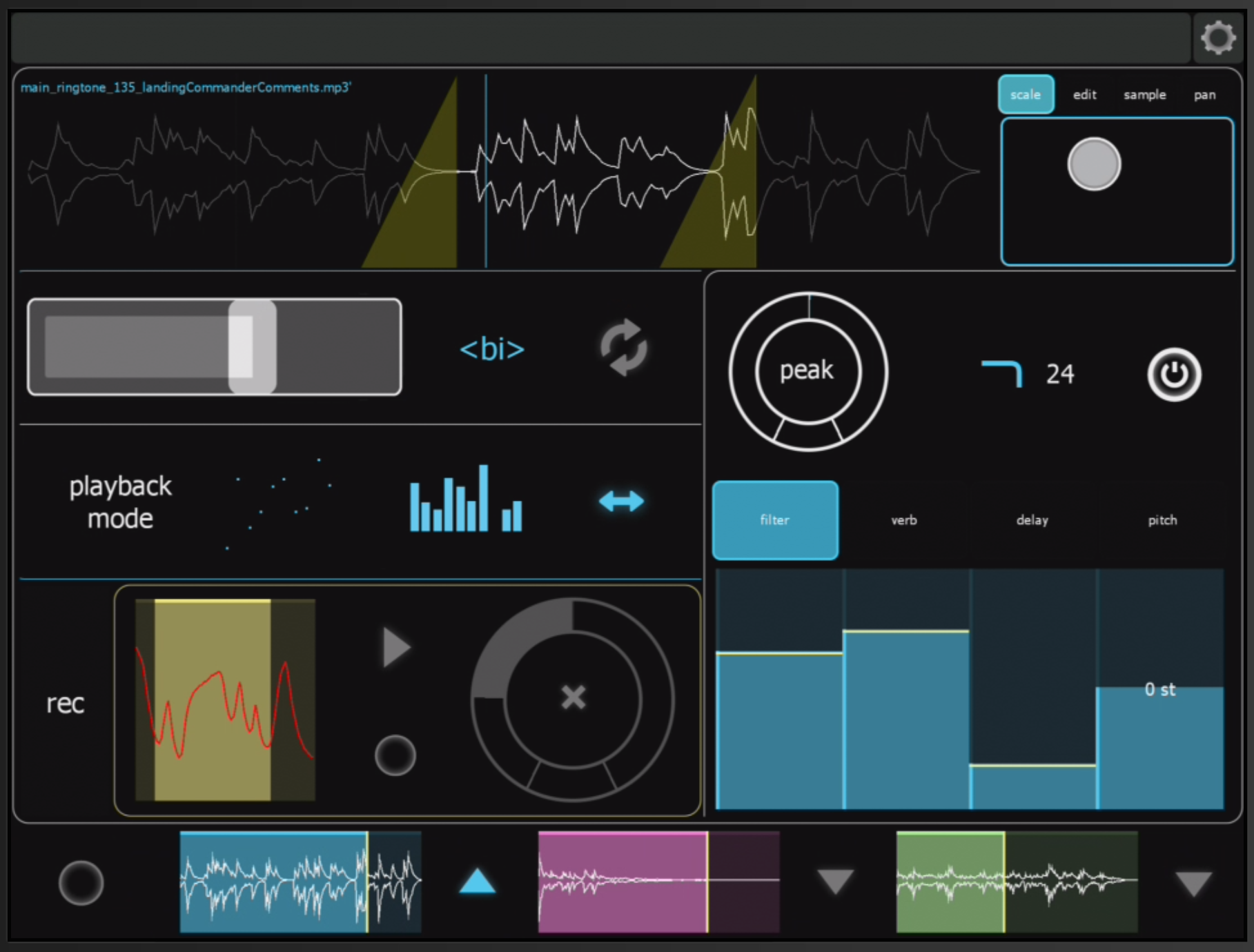Select the horizontal double-arrow playback mode

coord(621,502)
